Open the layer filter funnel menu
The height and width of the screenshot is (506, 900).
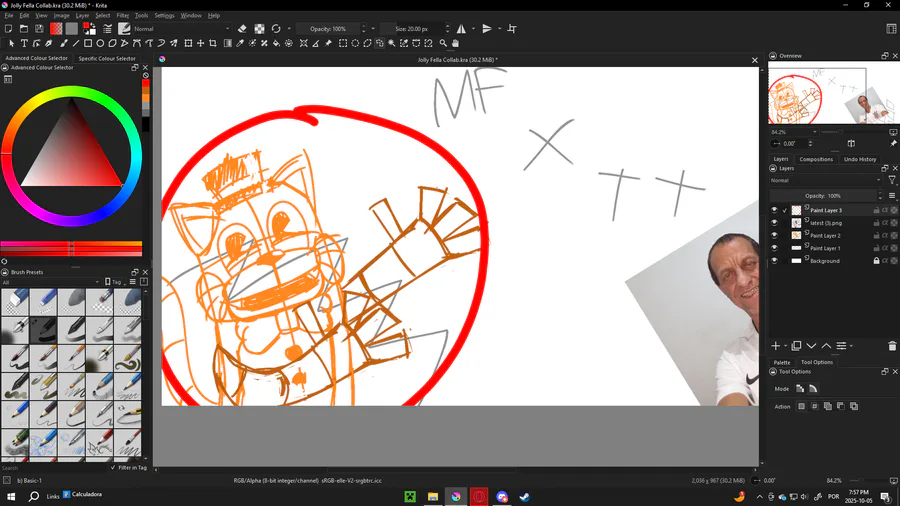[891, 180]
